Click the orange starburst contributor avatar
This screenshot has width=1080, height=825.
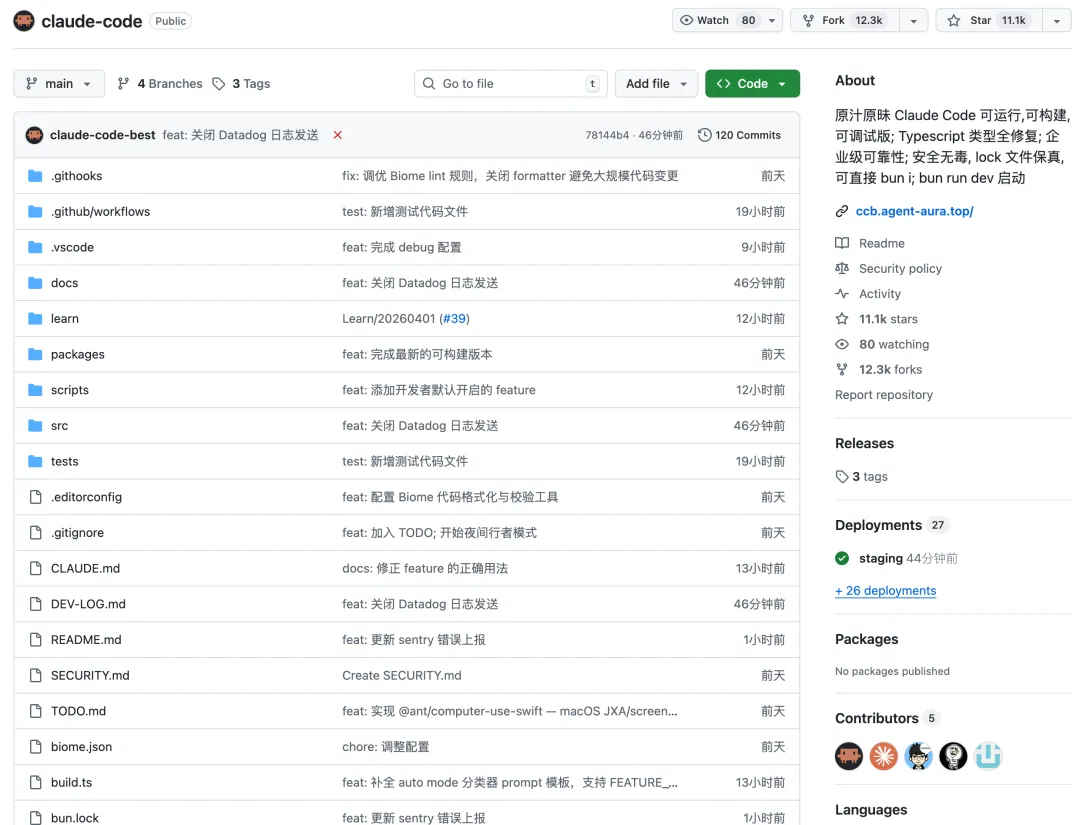pos(884,756)
